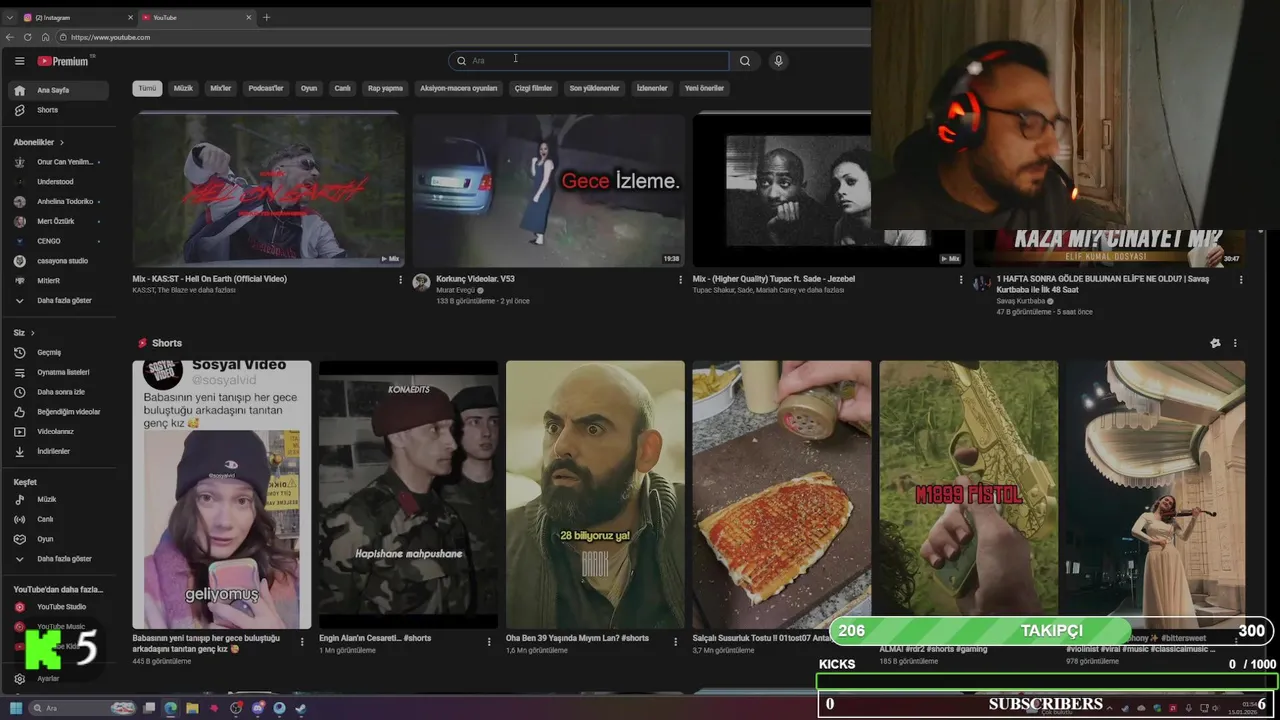Reload the page with the refresh icon
This screenshot has width=1280, height=720.
click(28, 37)
